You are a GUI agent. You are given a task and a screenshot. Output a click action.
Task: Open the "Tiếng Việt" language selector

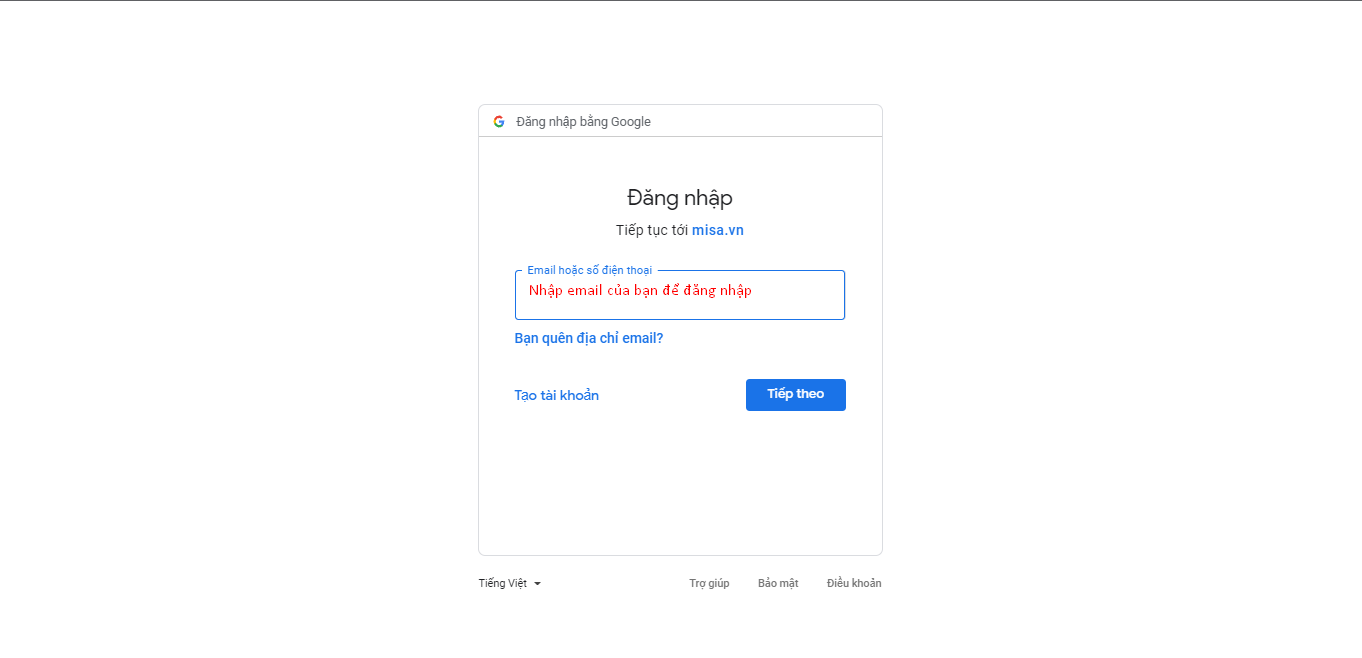click(503, 583)
